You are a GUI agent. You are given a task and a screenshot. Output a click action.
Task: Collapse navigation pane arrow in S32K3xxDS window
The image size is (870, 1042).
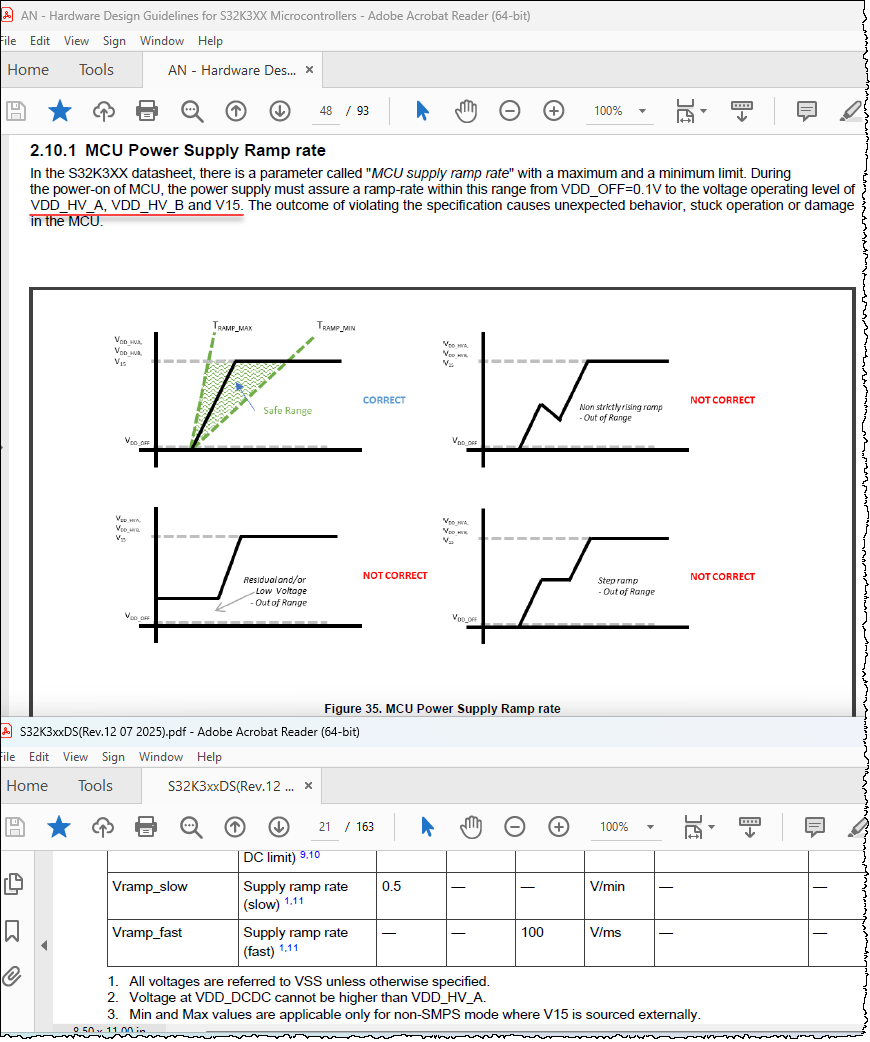coord(44,945)
